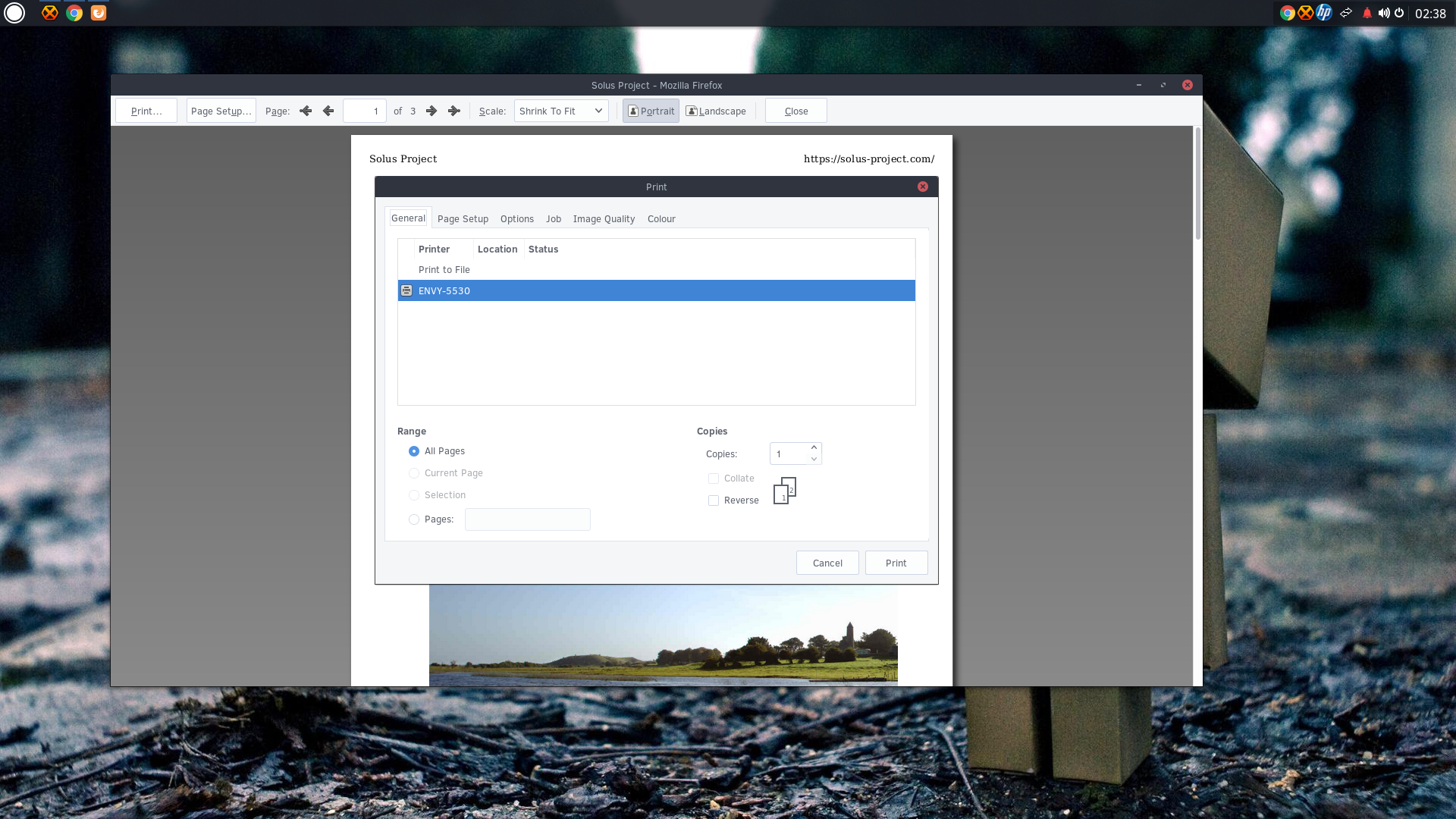
Task: Select the Current Page radio button
Action: (414, 473)
